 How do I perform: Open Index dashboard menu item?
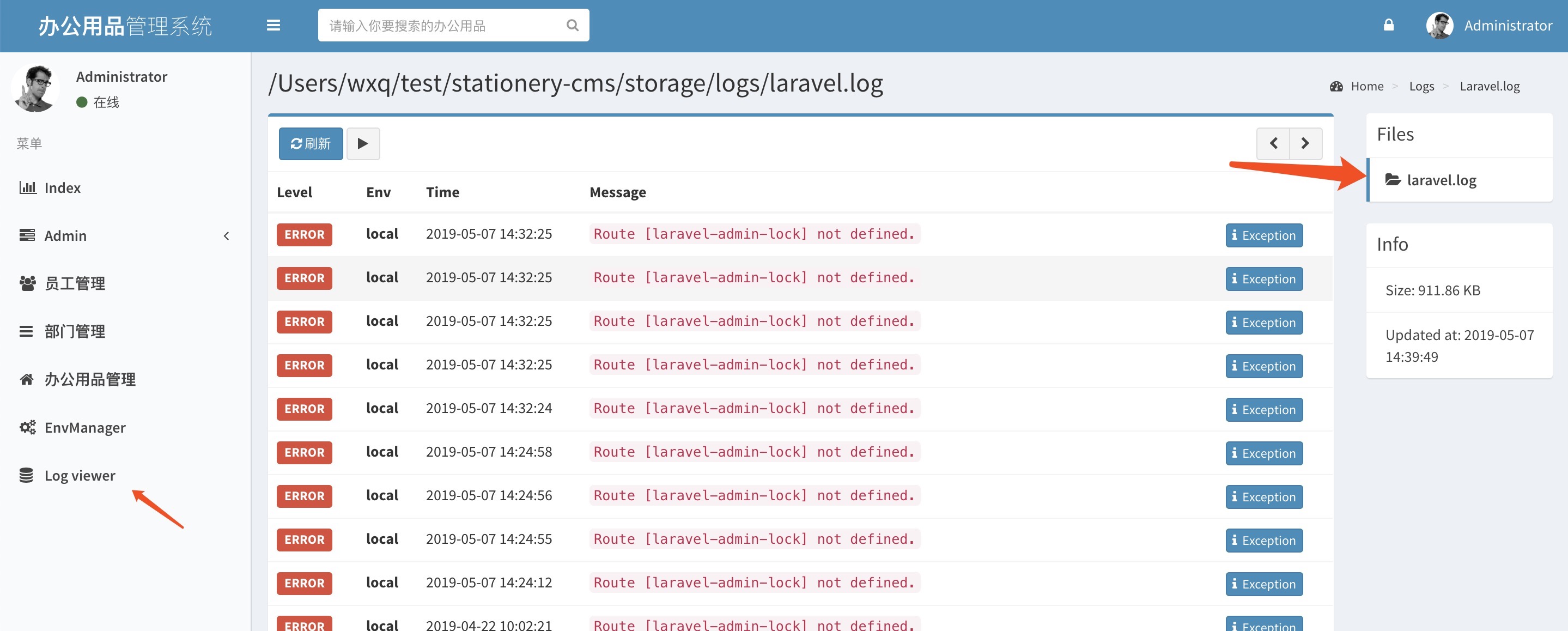click(62, 187)
